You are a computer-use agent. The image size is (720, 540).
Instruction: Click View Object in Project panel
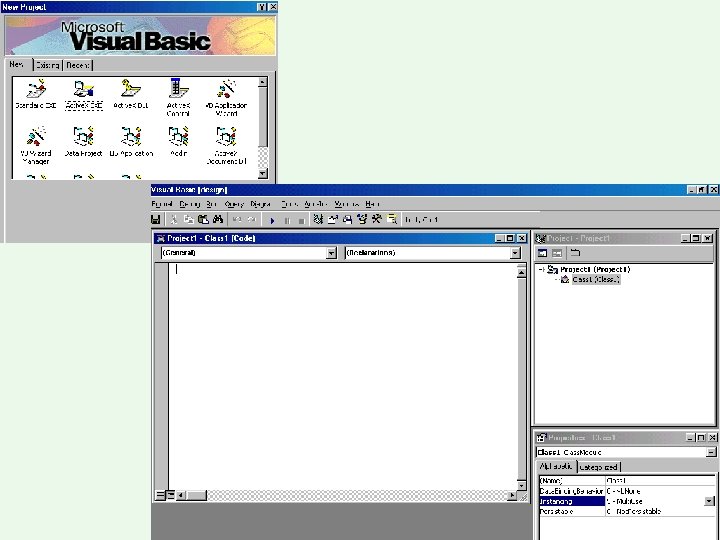(x=557, y=253)
